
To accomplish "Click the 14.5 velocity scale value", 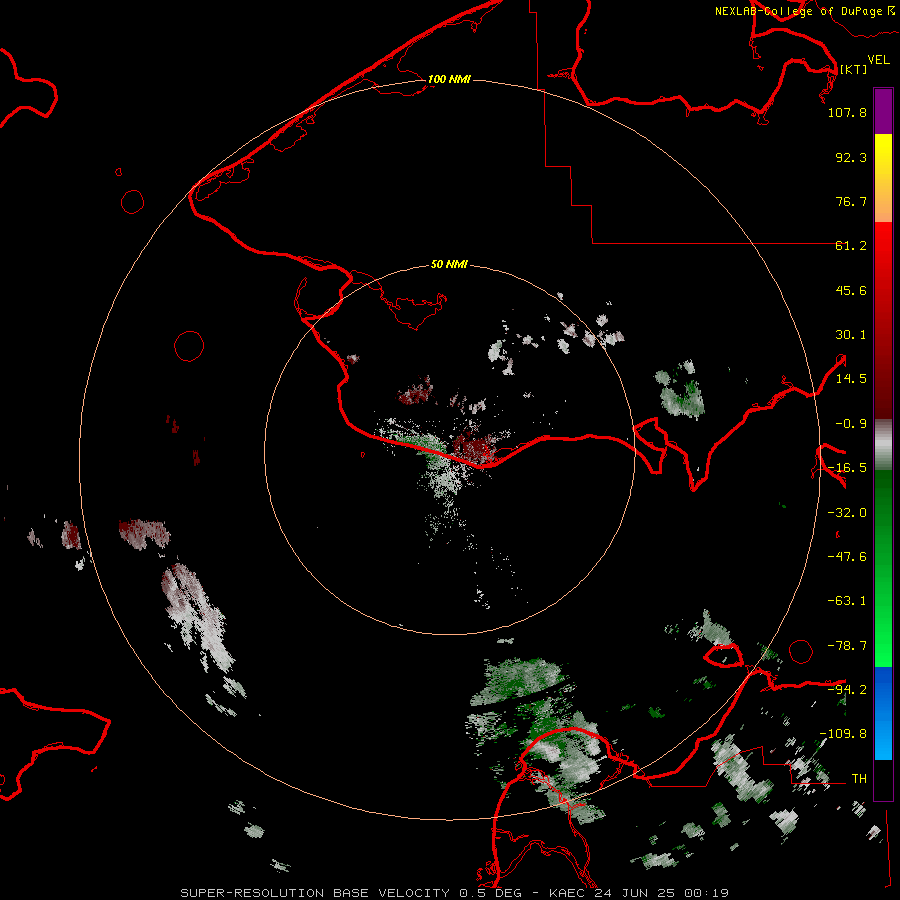I will tap(851, 379).
